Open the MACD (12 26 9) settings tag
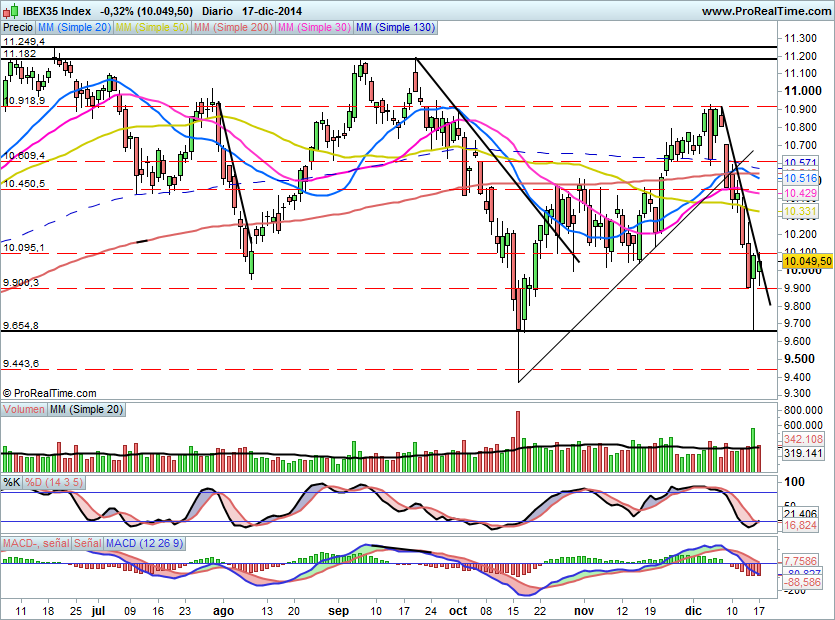Screen dimensions: 835x620 tap(143, 544)
